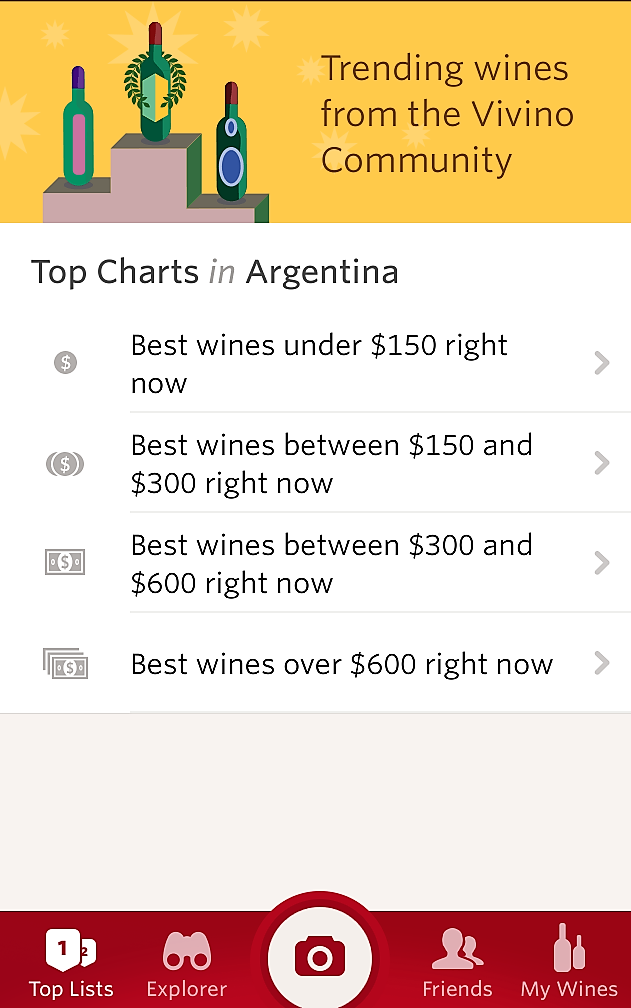Tap the Explorer binoculars icon
Viewport: 631px width, 1008px height.
[187, 949]
